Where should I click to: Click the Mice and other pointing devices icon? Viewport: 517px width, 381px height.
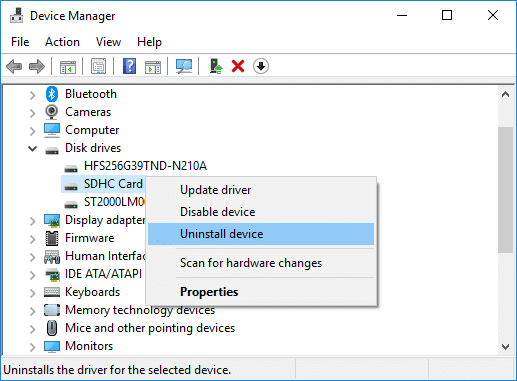52,328
